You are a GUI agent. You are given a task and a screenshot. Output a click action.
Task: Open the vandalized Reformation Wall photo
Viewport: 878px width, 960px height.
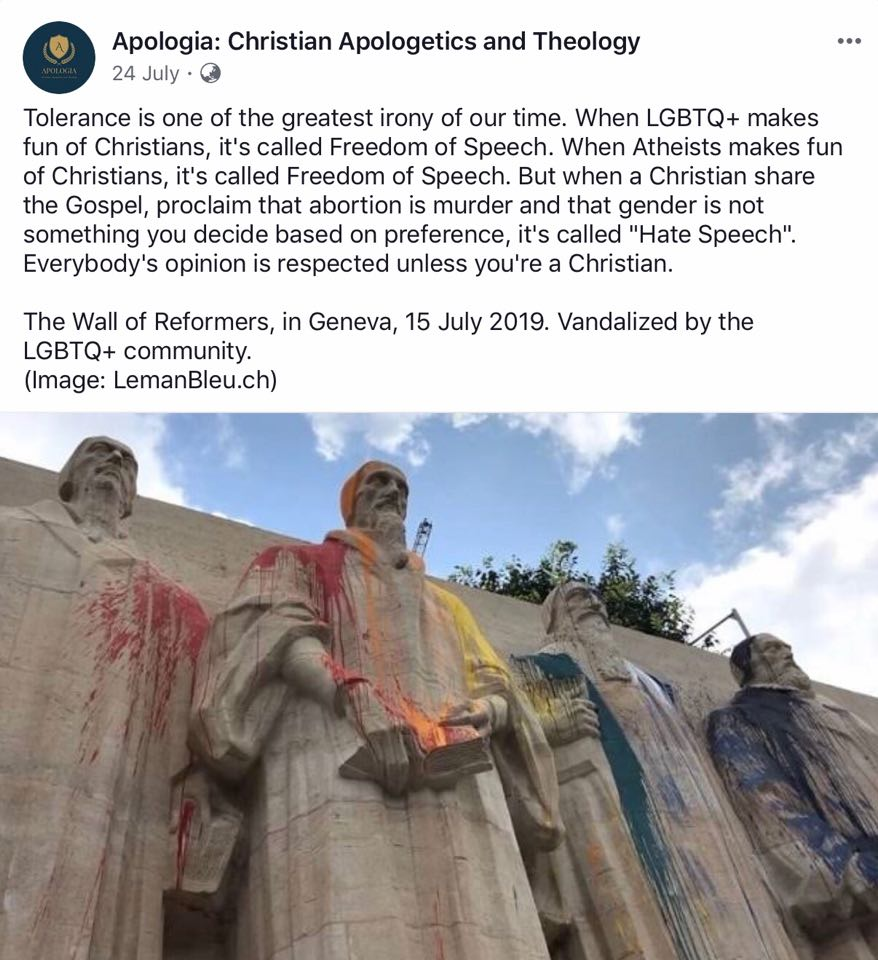[x=439, y=686]
